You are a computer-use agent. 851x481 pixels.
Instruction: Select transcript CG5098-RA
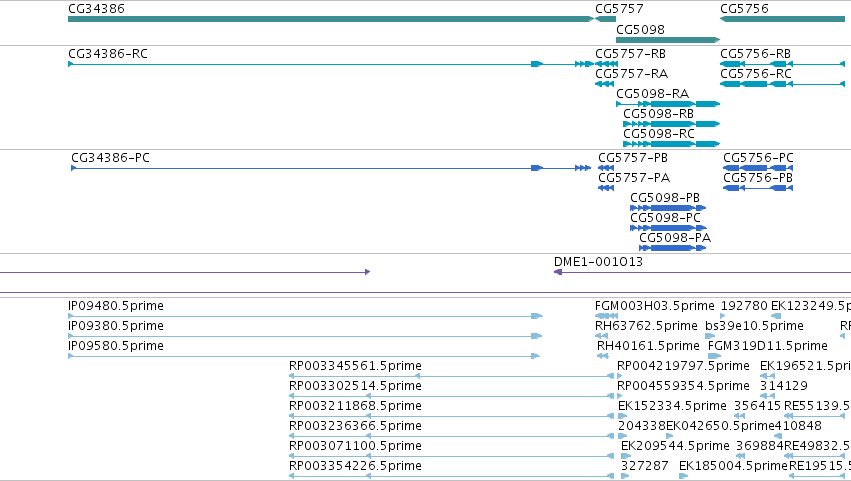[x=652, y=94]
